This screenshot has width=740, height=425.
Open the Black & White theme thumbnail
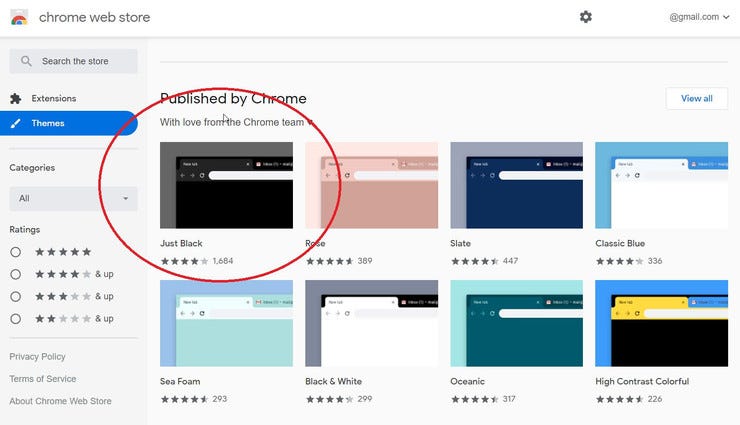[x=371, y=323]
